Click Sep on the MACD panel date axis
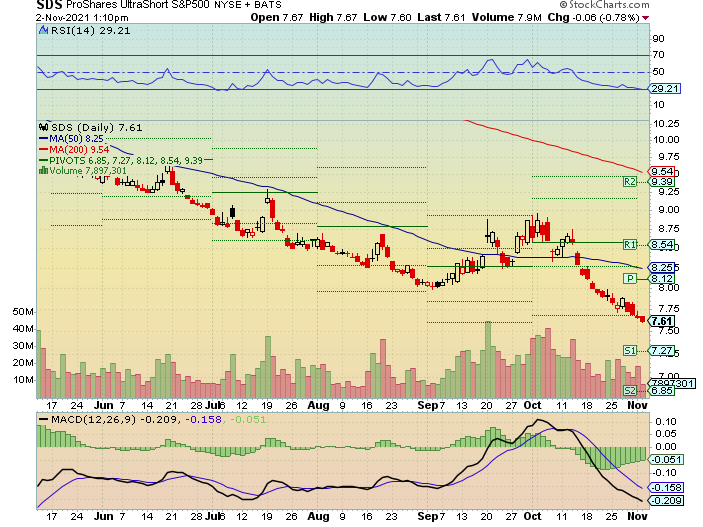The width and height of the screenshot is (703, 527). tap(428, 516)
